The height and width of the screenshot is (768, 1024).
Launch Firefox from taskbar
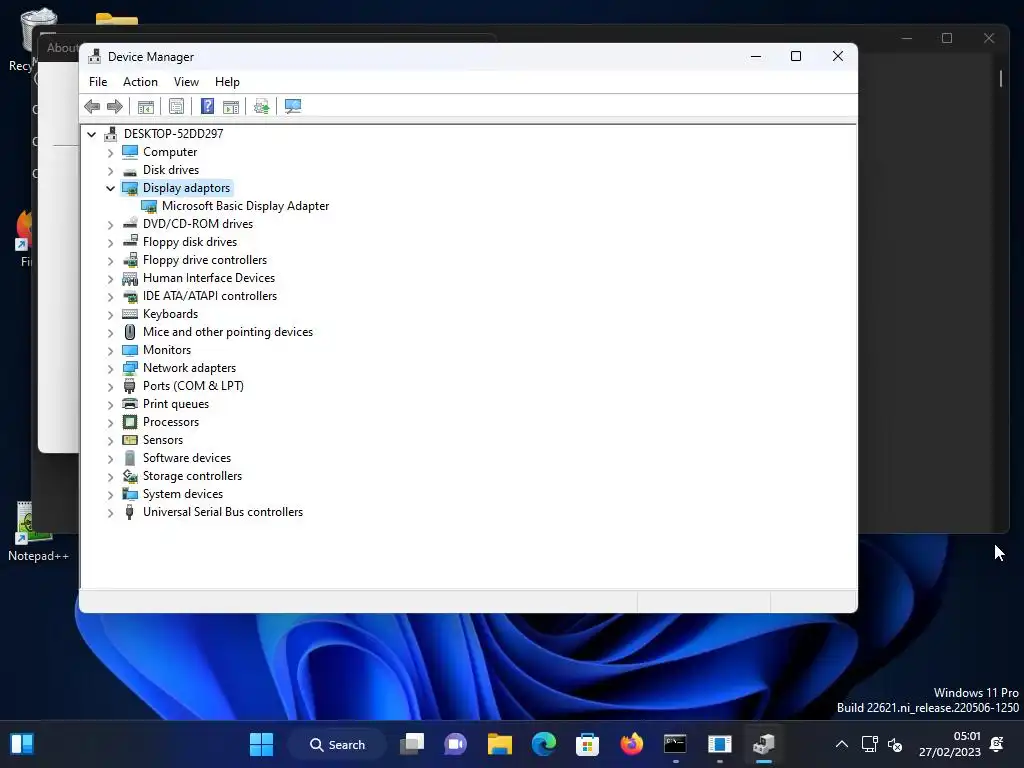(x=631, y=744)
